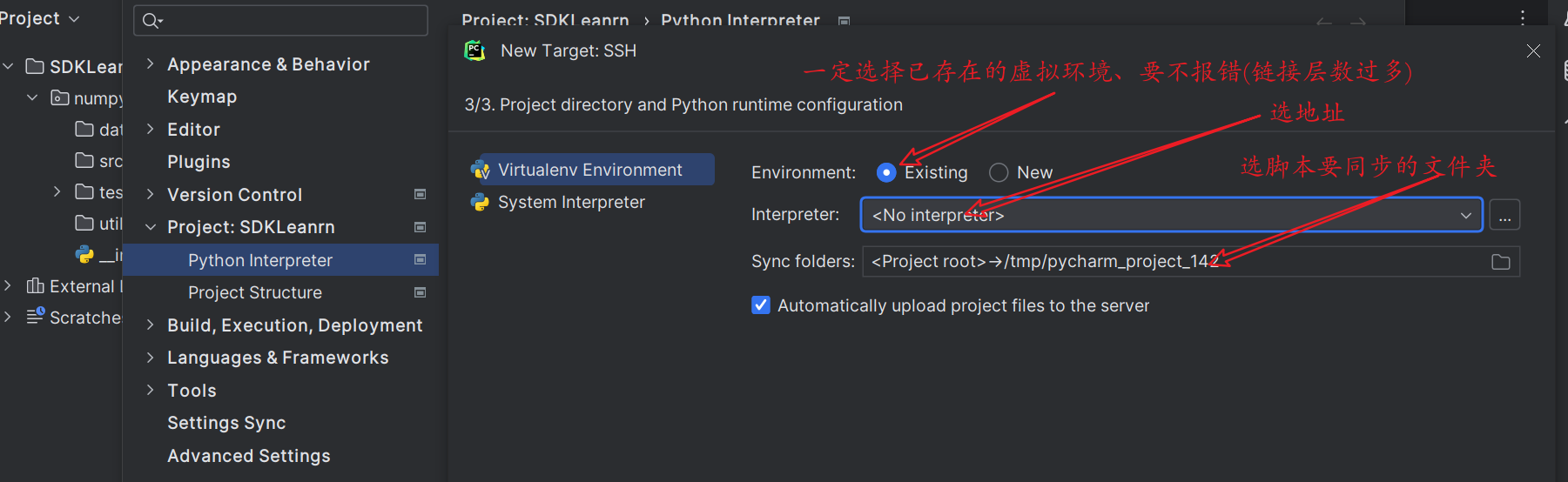Click Project: SDKLeanrn breadcrumb
The width and height of the screenshot is (1568, 482).
pyautogui.click(x=545, y=19)
